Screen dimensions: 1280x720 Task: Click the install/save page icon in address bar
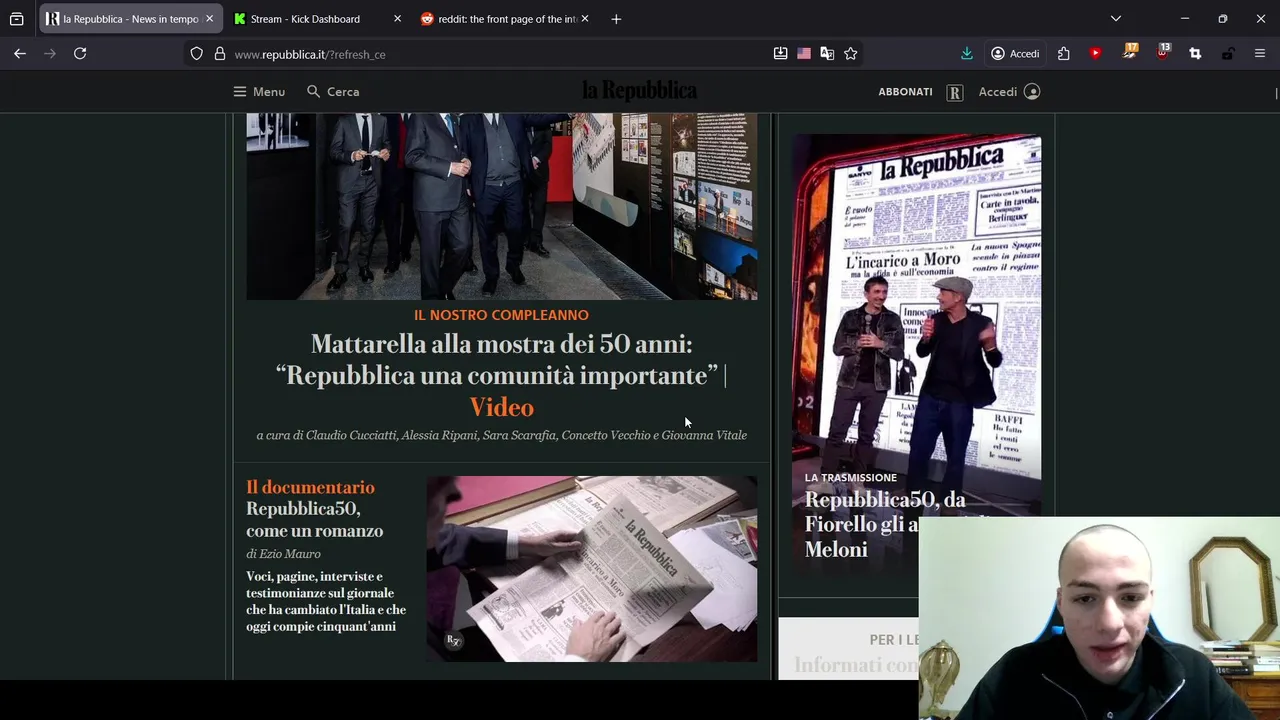pos(780,54)
